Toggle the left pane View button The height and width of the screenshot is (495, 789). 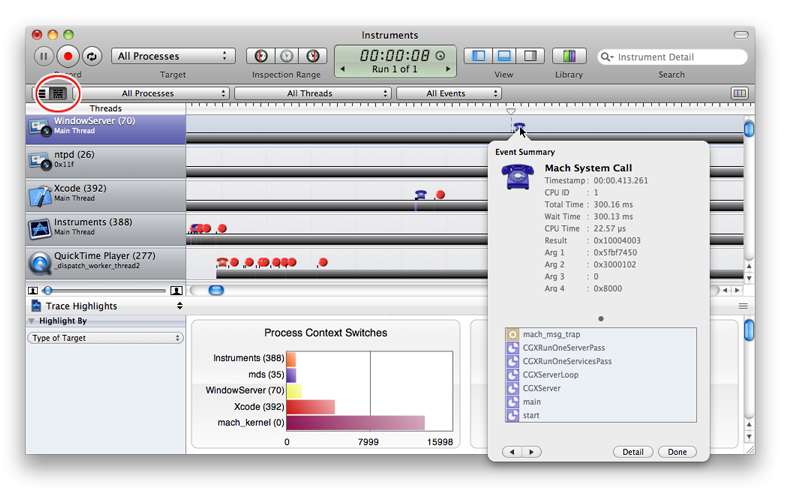[x=477, y=56]
